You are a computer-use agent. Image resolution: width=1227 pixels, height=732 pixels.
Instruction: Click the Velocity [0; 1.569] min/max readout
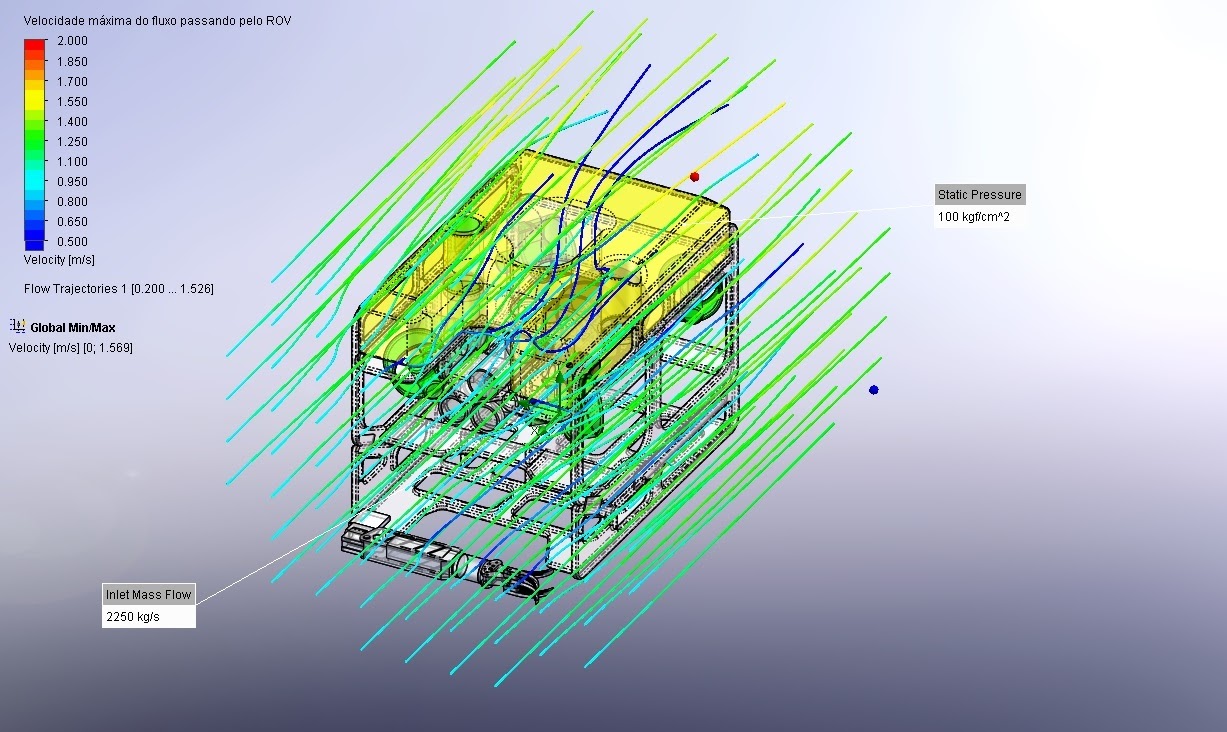(70, 348)
